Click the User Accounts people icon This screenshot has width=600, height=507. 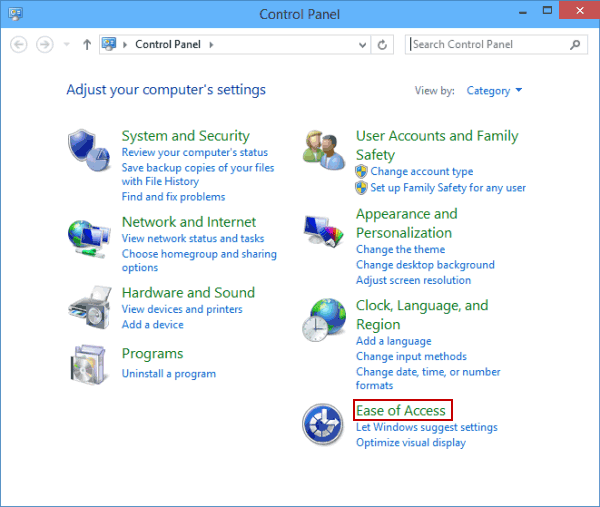click(x=324, y=150)
